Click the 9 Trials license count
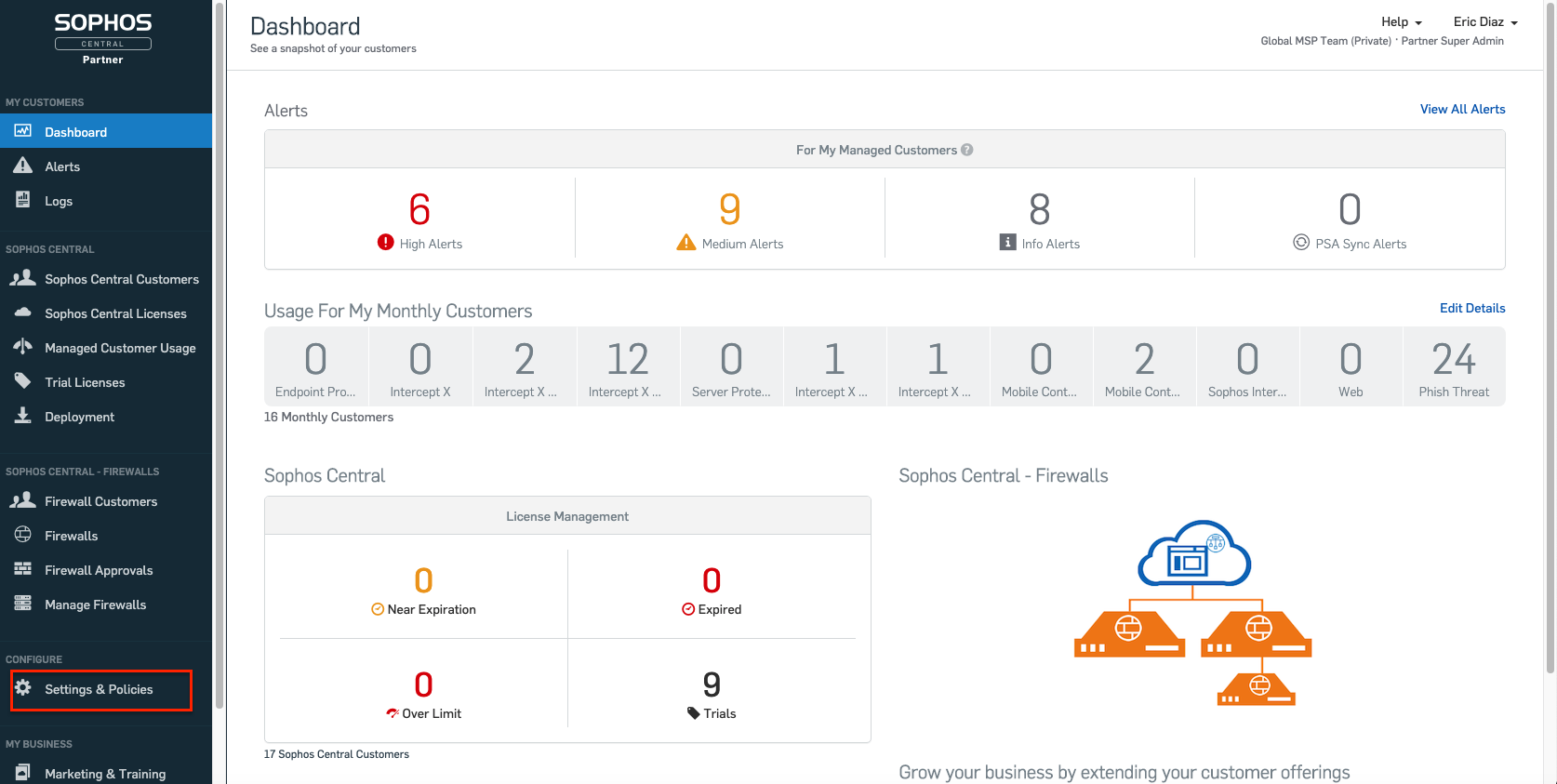The width and height of the screenshot is (1557, 784). (712, 684)
